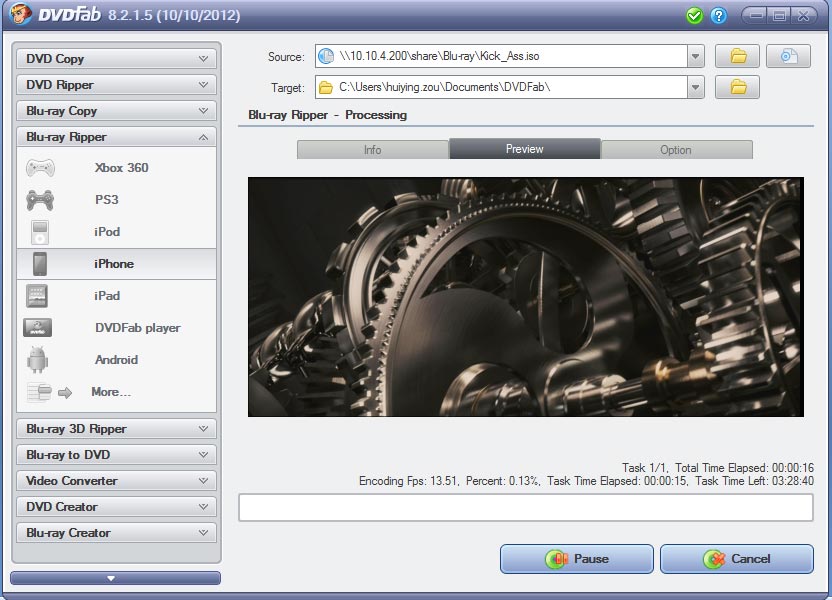The height and width of the screenshot is (600, 832).
Task: Expand the DVD Ripper section
Action: click(116, 85)
